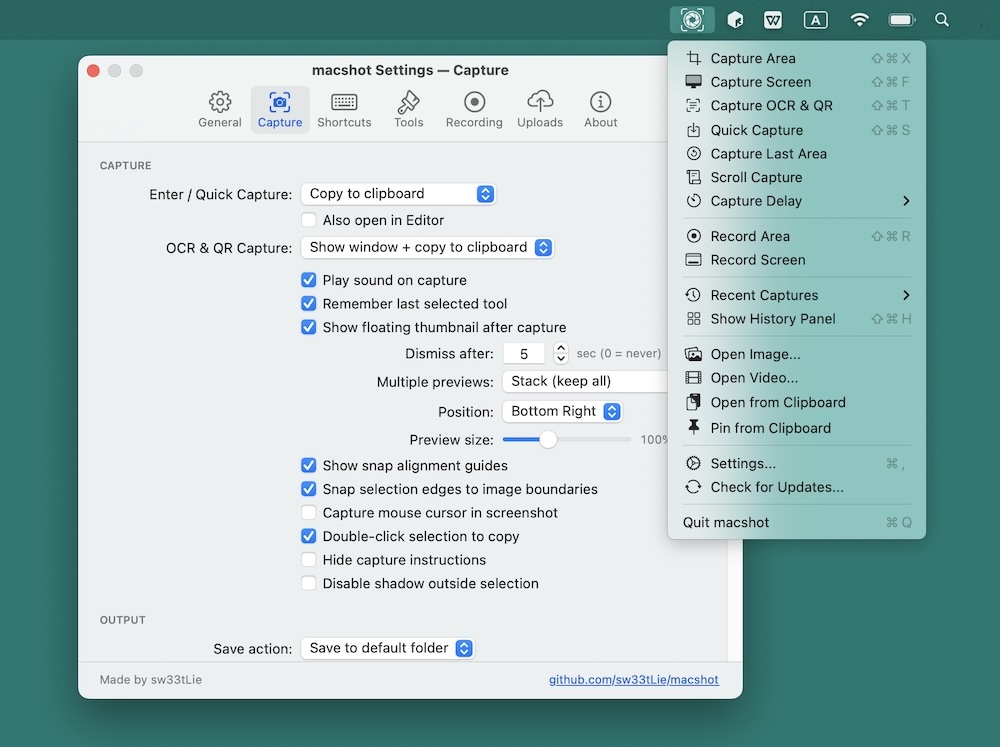Click the battery status icon
Viewport: 1000px width, 747px height.
[901, 20]
